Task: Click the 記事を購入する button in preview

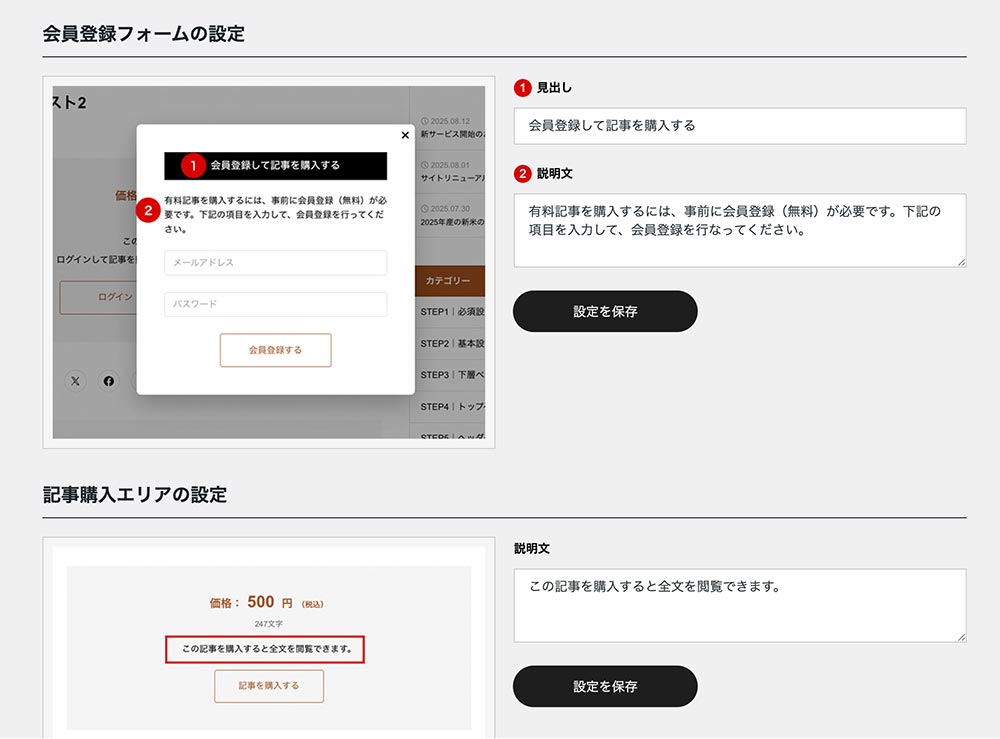Action: (x=269, y=686)
